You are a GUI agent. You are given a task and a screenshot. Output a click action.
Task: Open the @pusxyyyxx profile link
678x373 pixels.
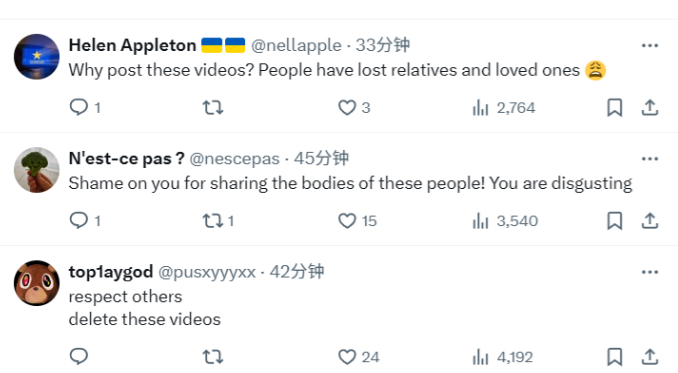coord(207,272)
